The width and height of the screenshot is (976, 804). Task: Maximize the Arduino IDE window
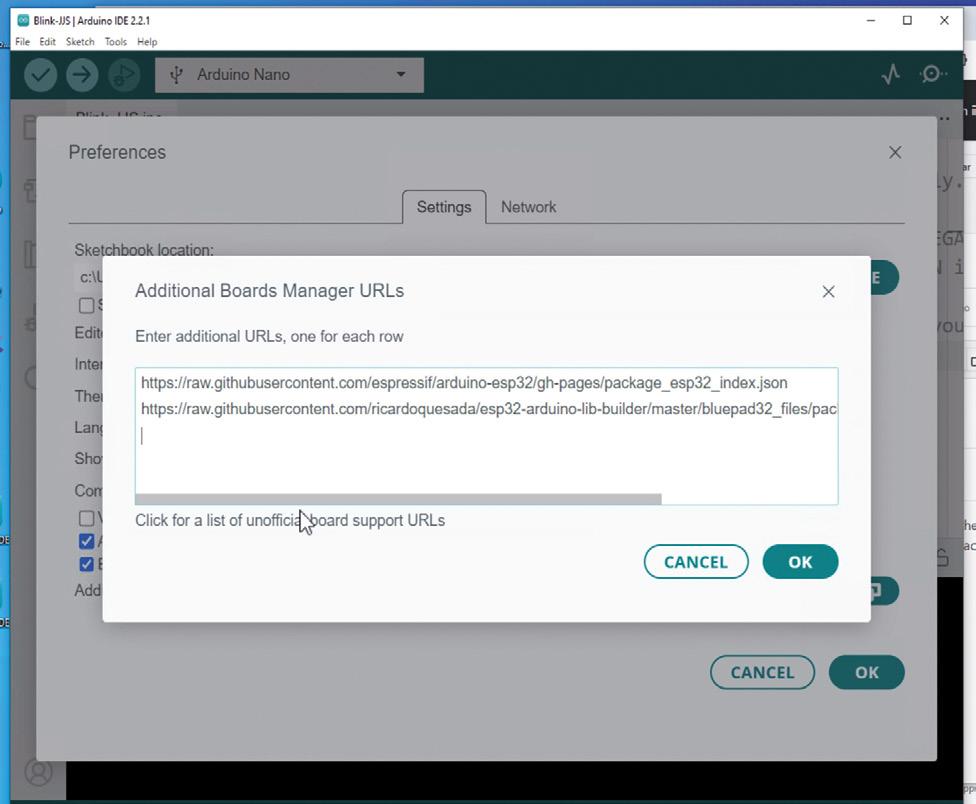908,21
